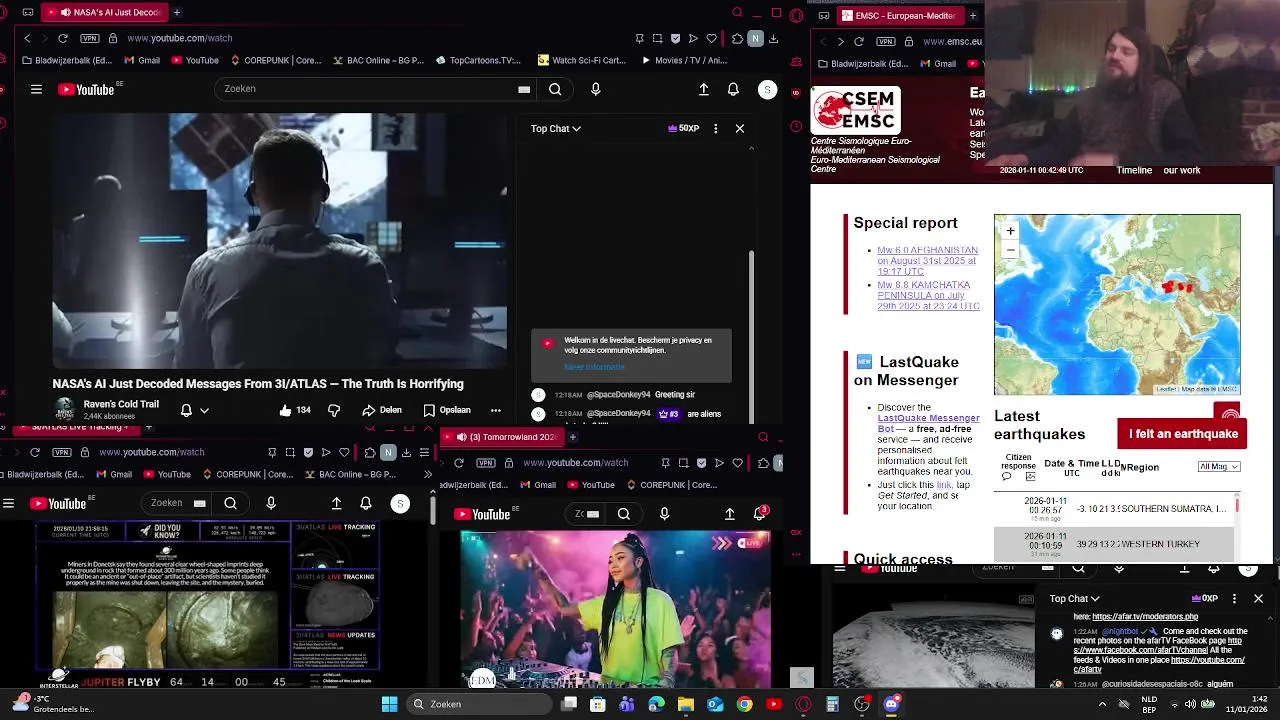Like the NASA video showing 134 likes
This screenshot has height=720, width=1280.
(295, 410)
